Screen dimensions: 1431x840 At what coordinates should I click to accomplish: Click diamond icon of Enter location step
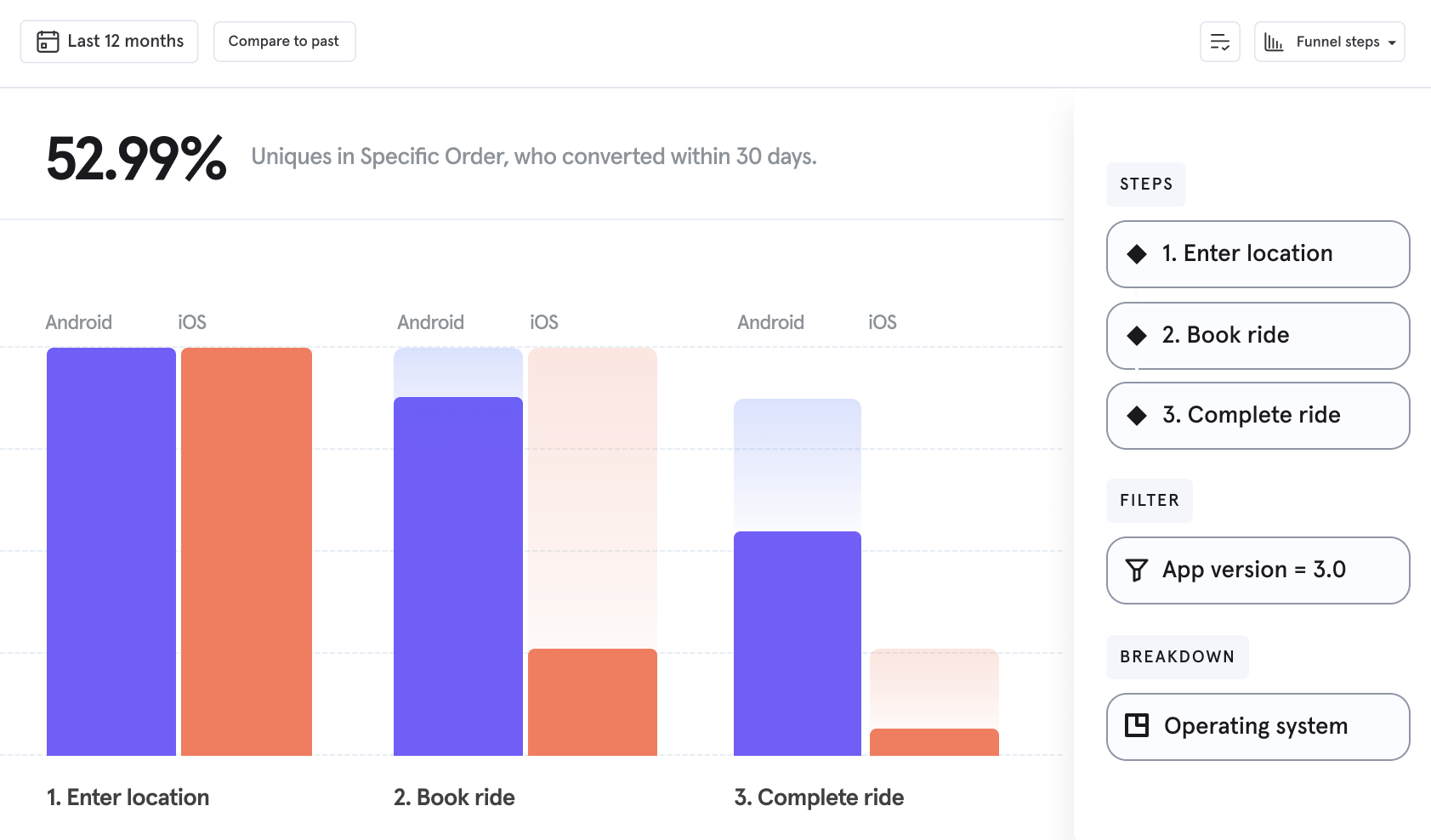click(1137, 254)
